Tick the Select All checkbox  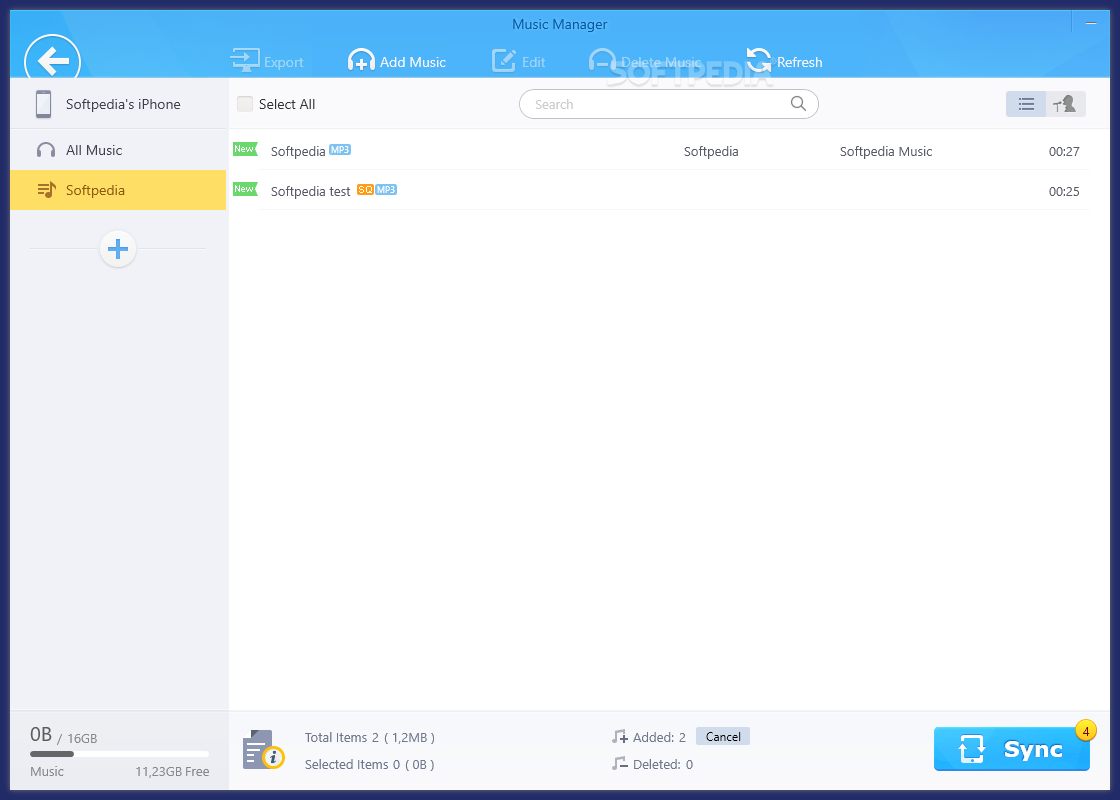pyautogui.click(x=245, y=104)
